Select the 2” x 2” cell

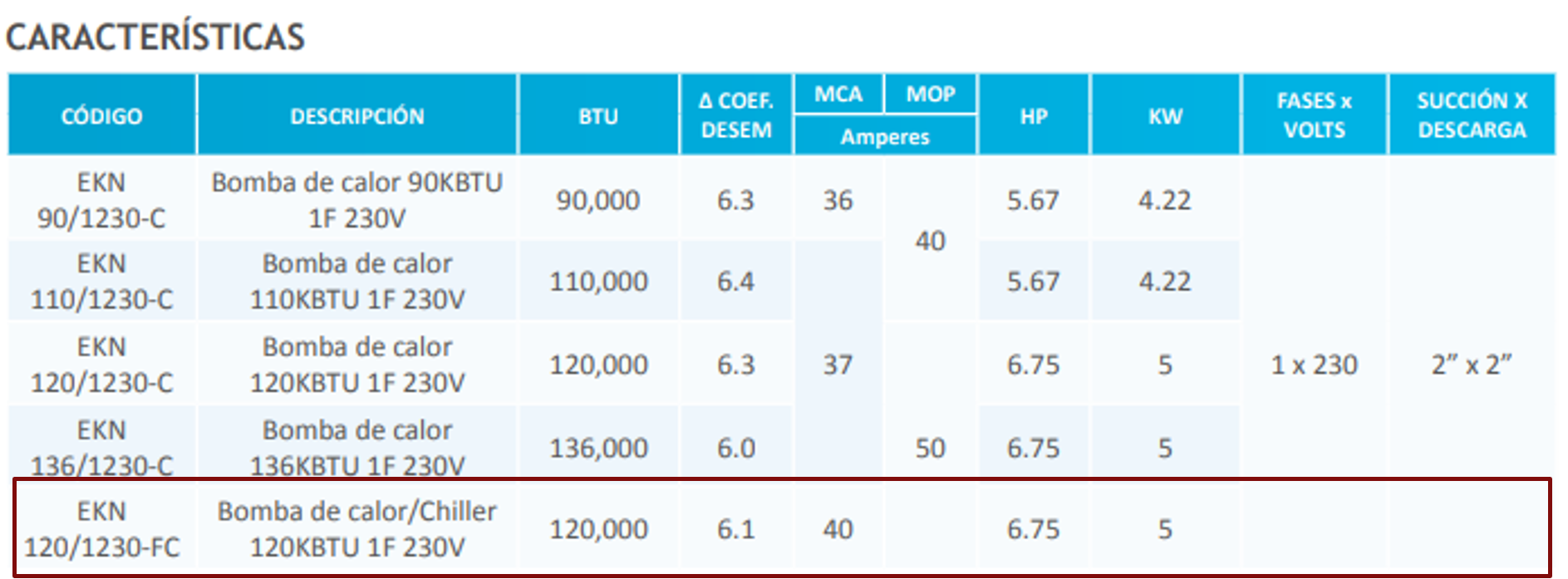1471,365
